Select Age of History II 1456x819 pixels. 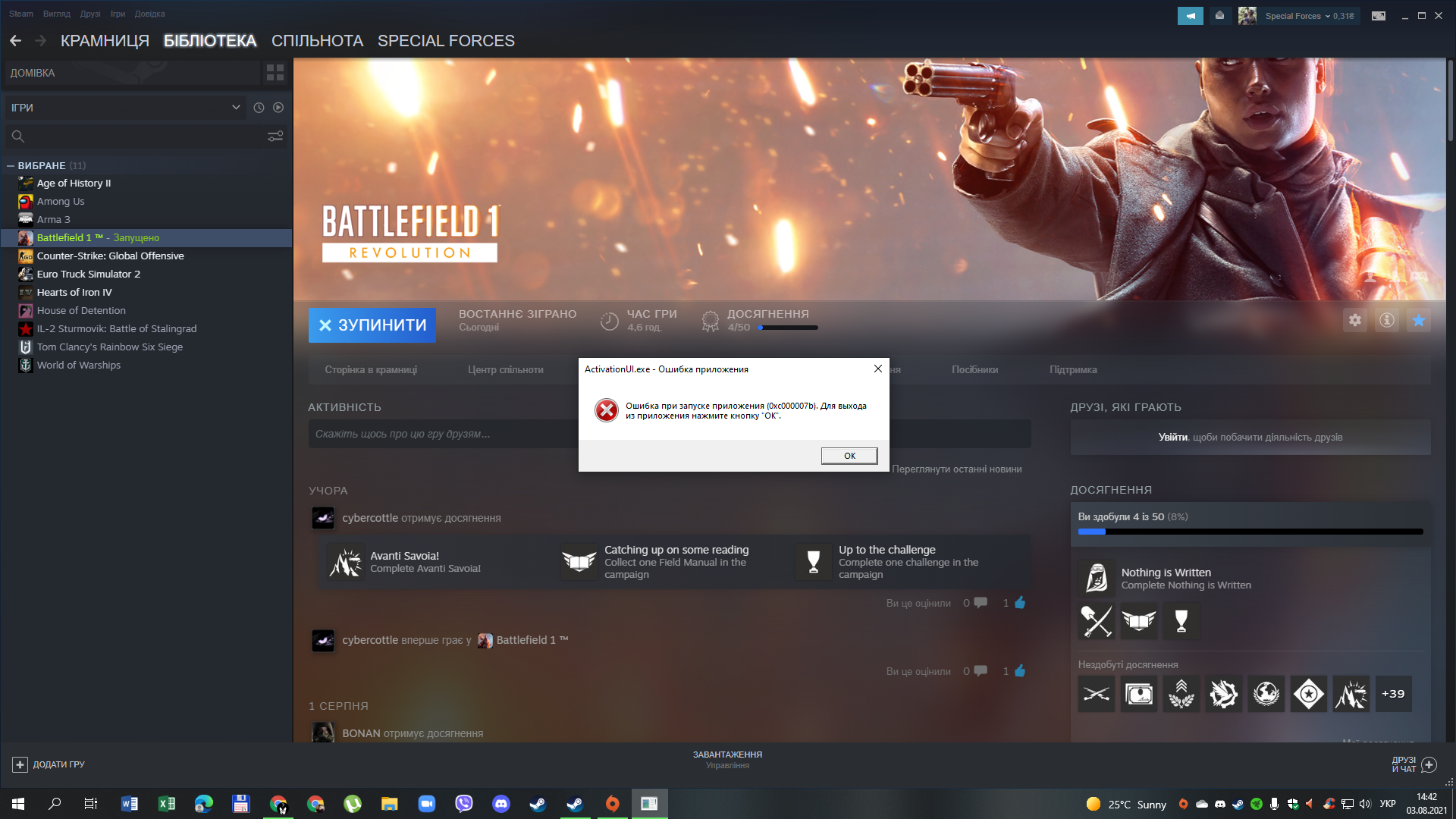coord(74,183)
